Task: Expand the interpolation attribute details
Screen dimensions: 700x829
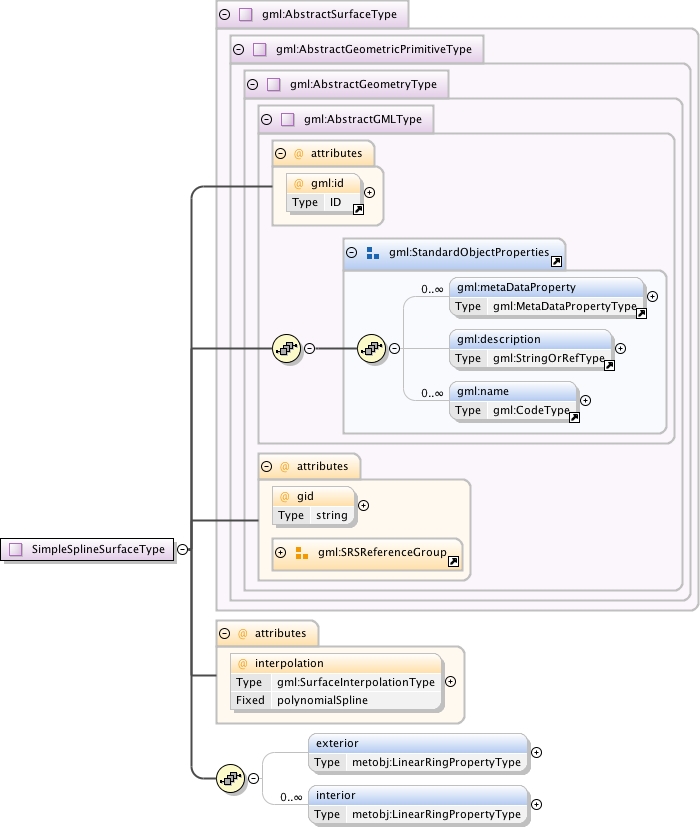Action: point(450,681)
